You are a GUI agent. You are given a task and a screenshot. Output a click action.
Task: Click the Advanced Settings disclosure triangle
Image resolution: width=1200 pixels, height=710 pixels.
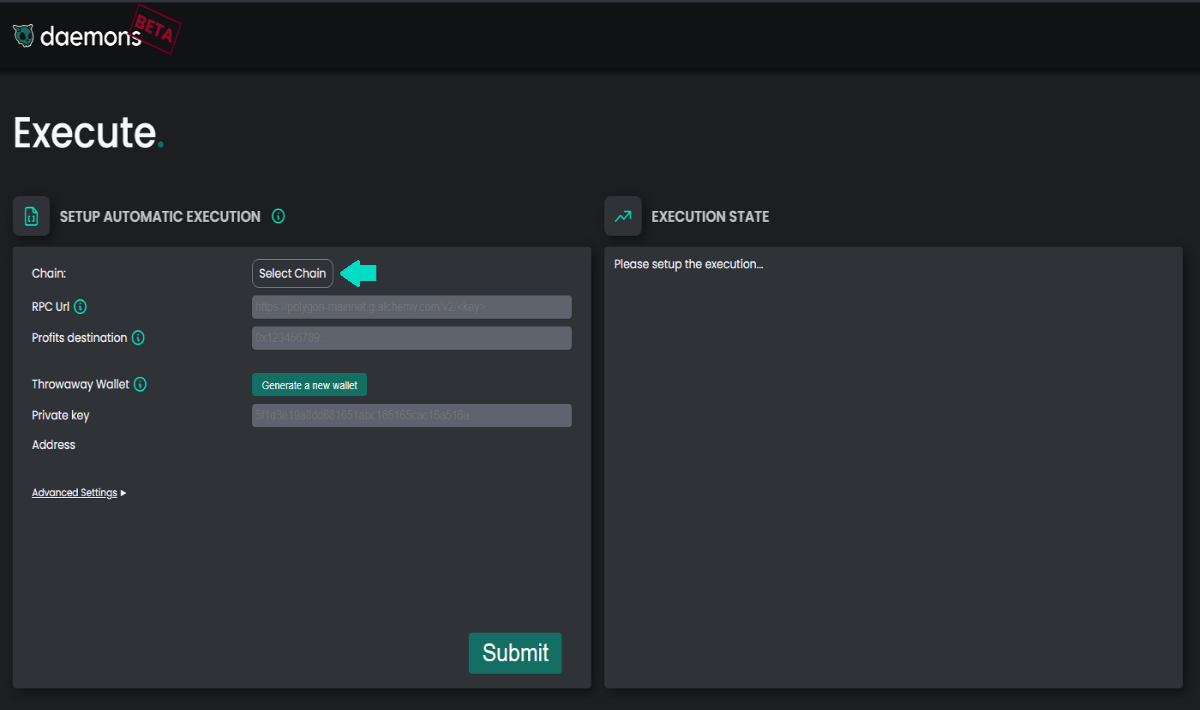pyautogui.click(x=123, y=493)
